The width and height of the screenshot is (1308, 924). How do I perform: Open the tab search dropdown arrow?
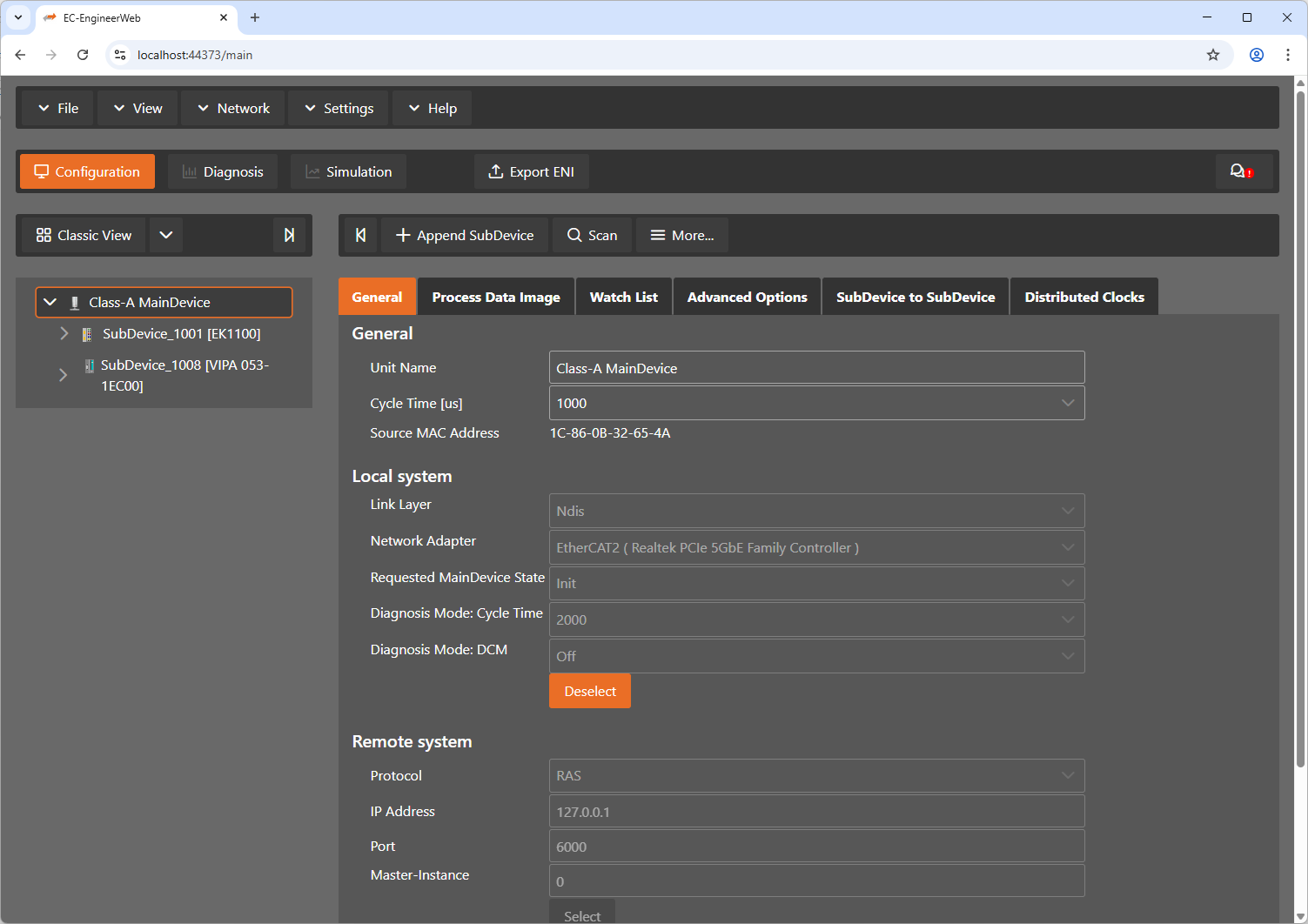click(18, 17)
